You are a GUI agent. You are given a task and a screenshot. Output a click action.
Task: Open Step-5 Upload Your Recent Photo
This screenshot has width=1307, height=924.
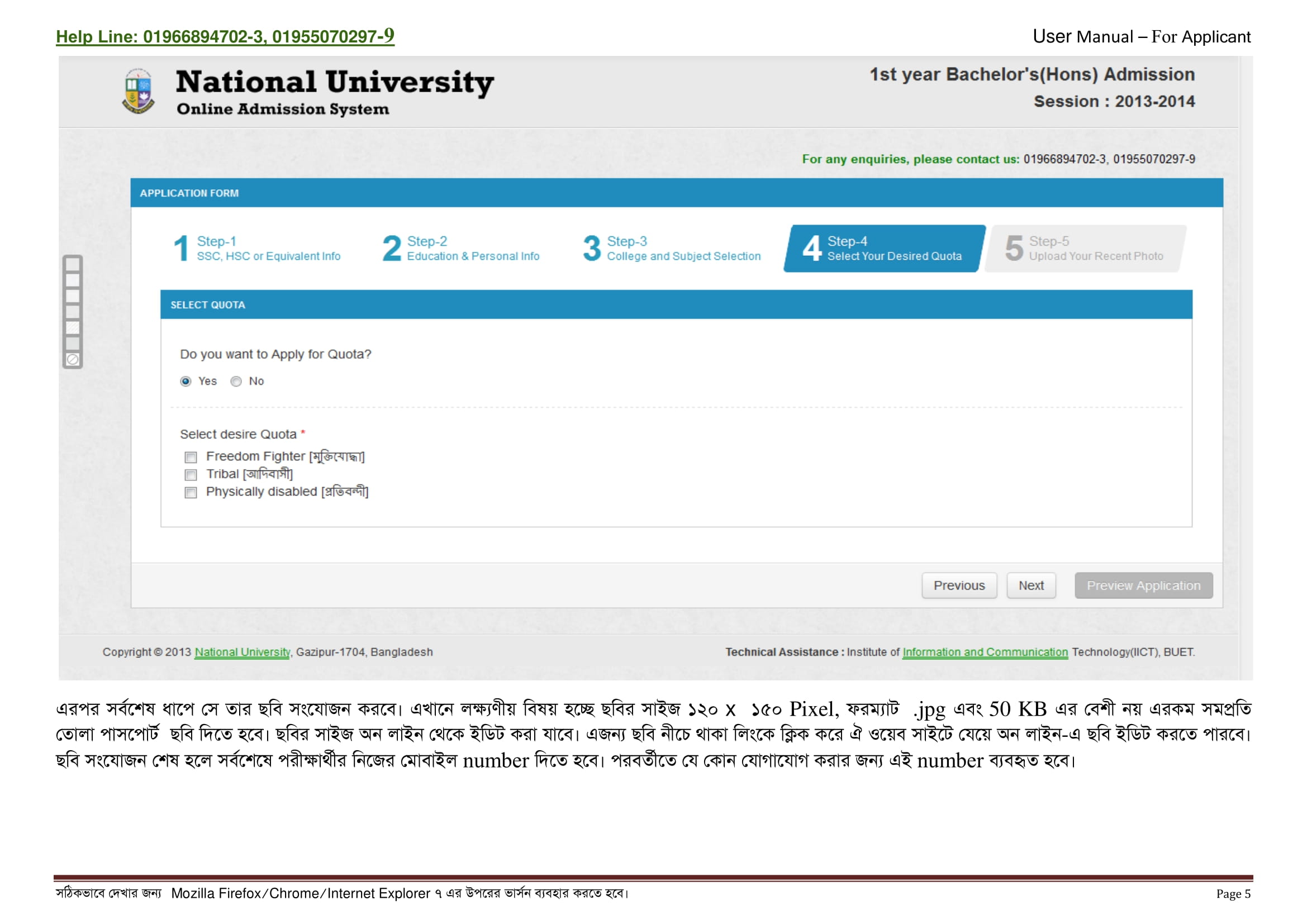tap(1086, 249)
